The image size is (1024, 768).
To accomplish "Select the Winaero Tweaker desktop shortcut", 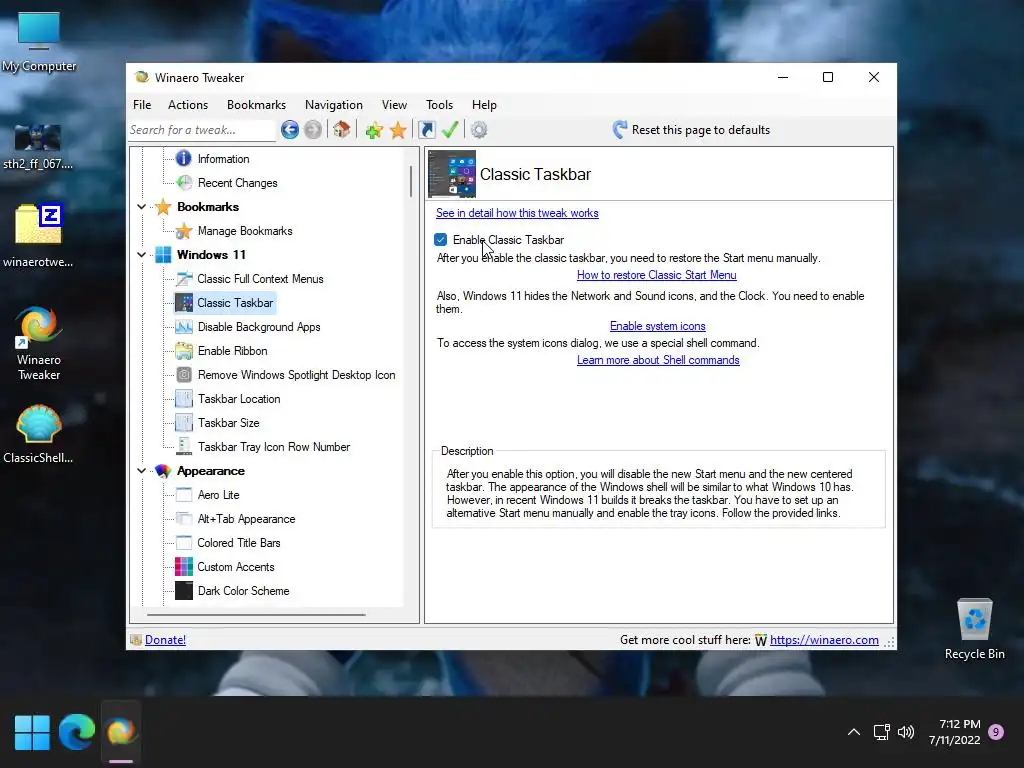I will point(39,344).
